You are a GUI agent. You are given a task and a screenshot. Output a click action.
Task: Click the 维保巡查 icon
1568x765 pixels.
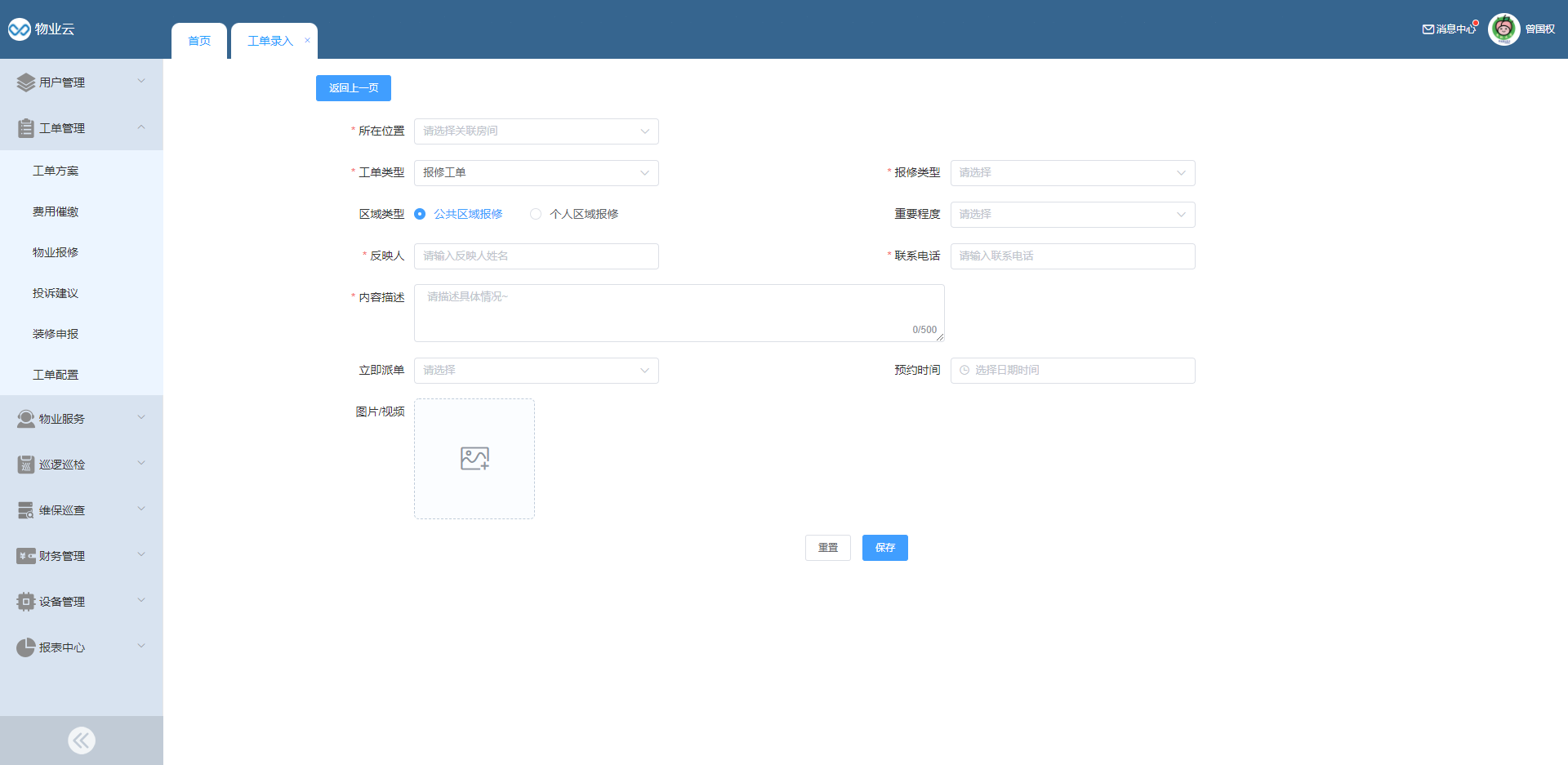pos(26,510)
